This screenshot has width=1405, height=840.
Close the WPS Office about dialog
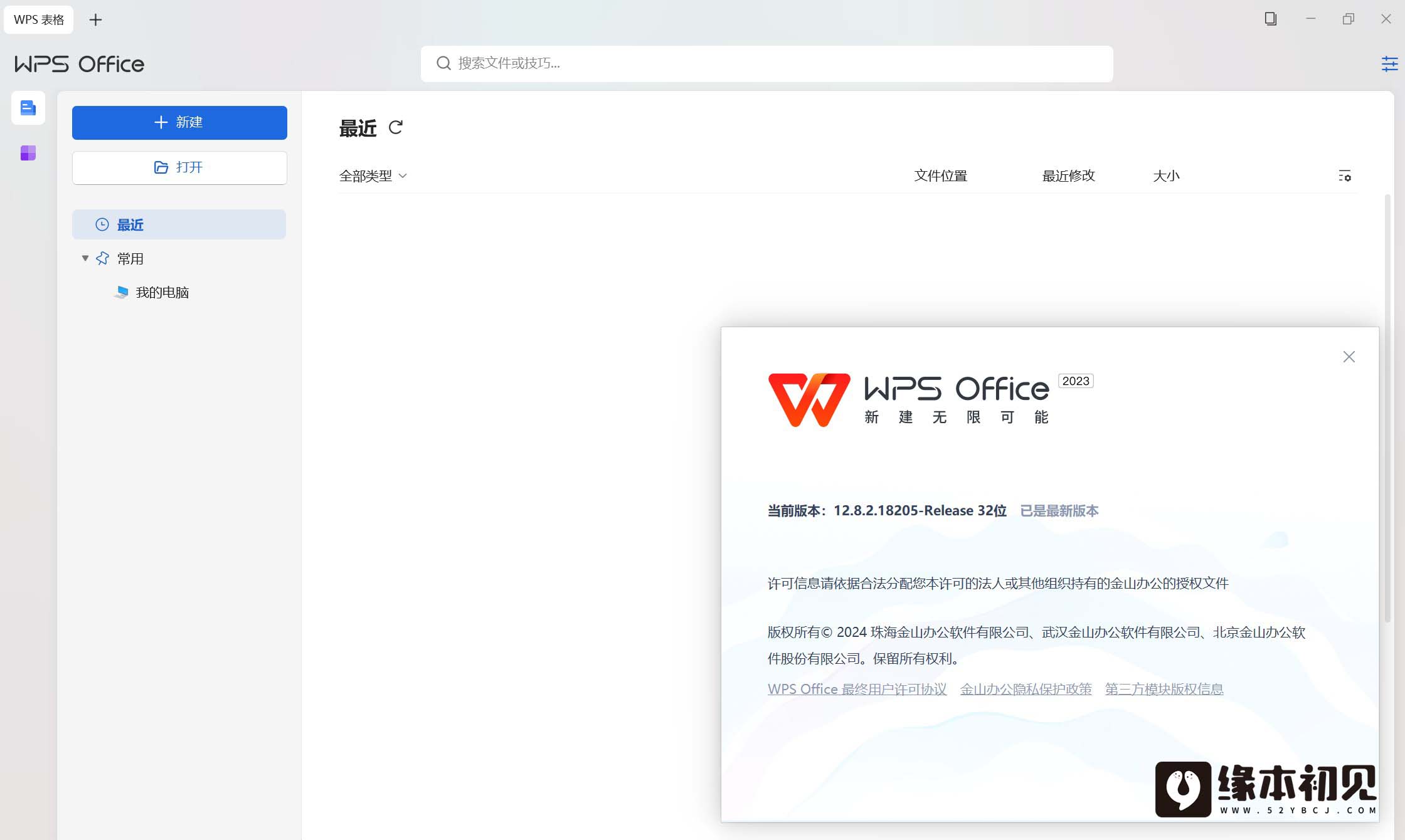pos(1349,357)
